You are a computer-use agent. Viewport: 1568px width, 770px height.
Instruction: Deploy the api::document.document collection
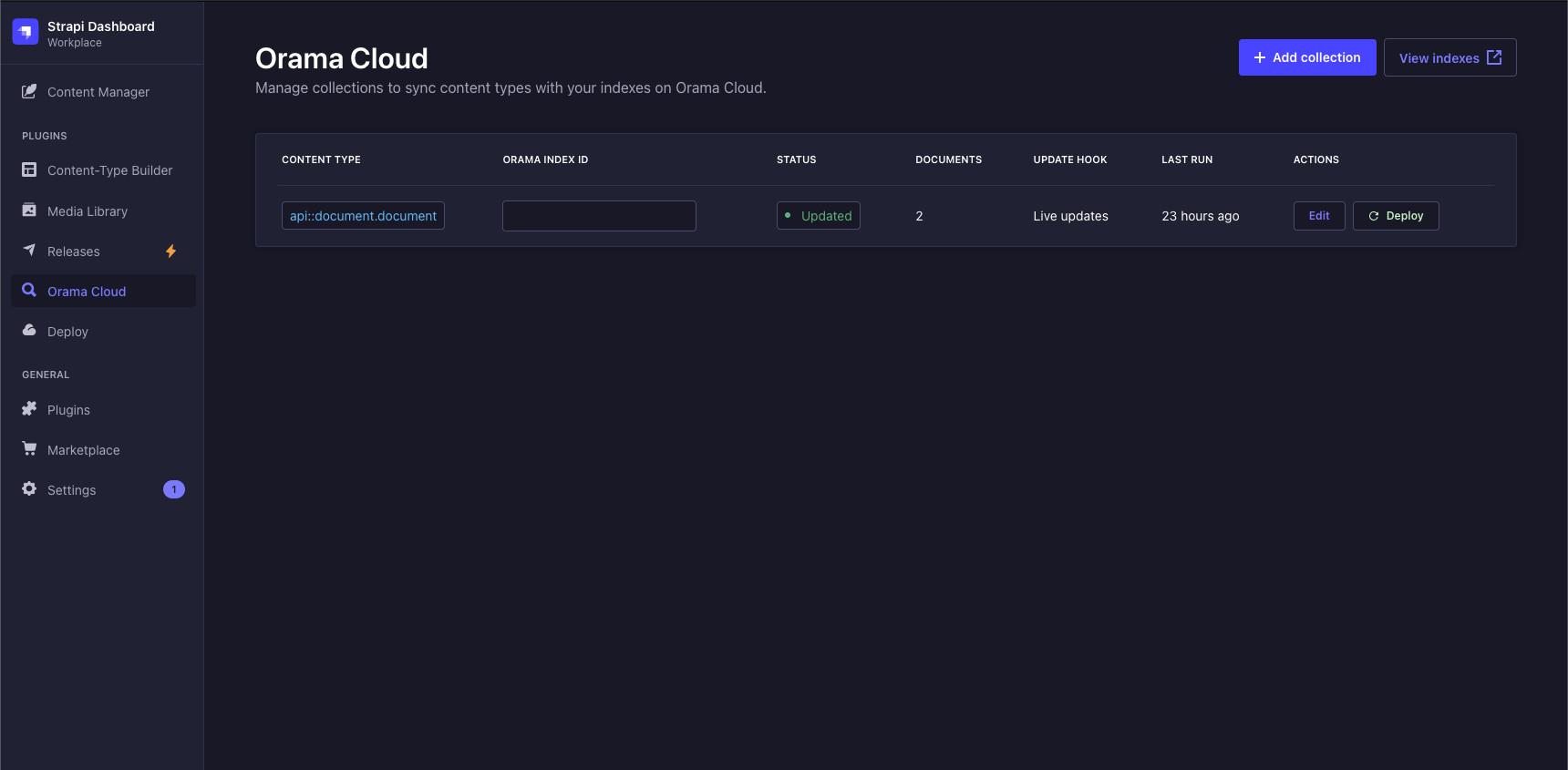click(x=1396, y=216)
